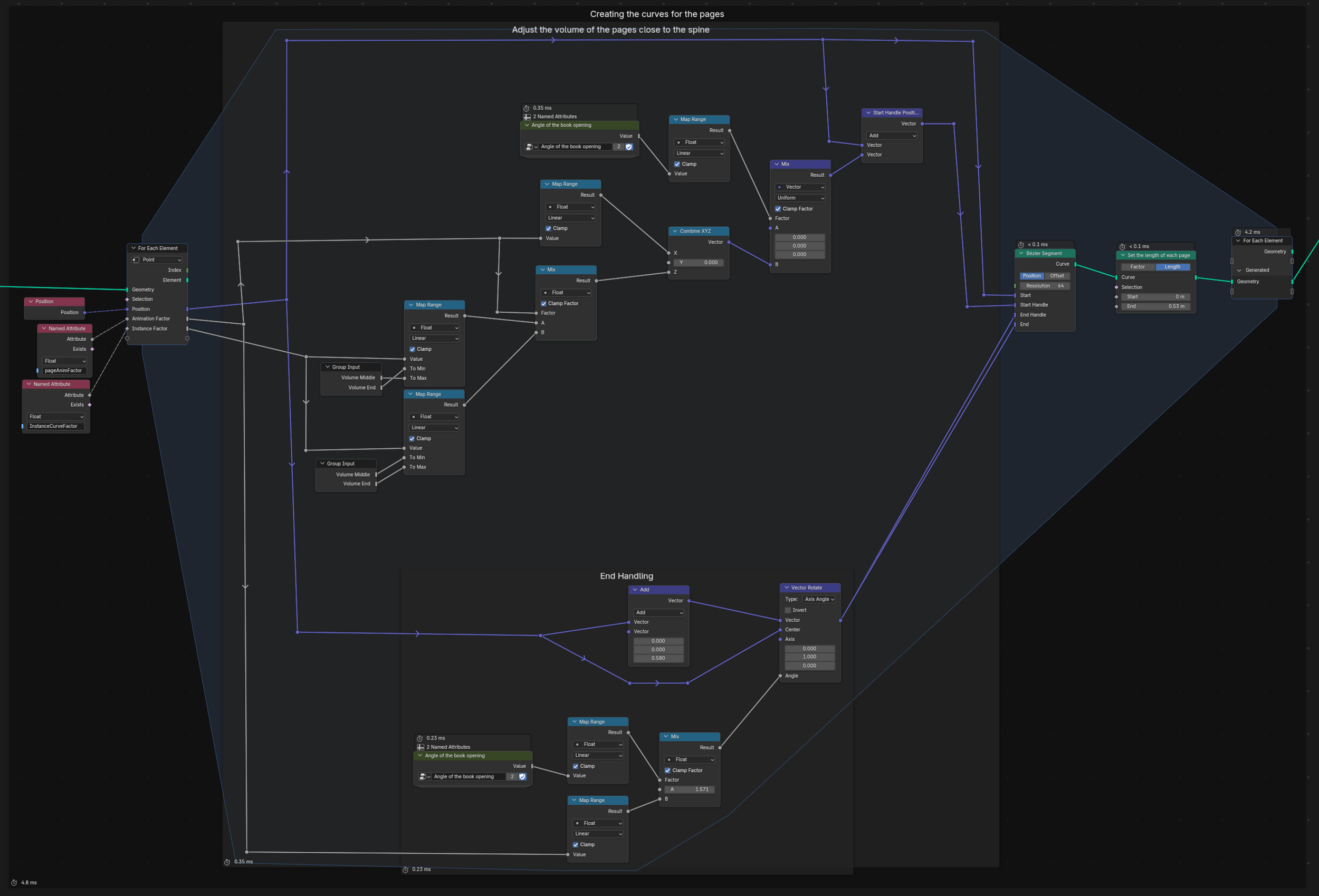Switch Bézier Segment mode to Offset

coord(1056,276)
